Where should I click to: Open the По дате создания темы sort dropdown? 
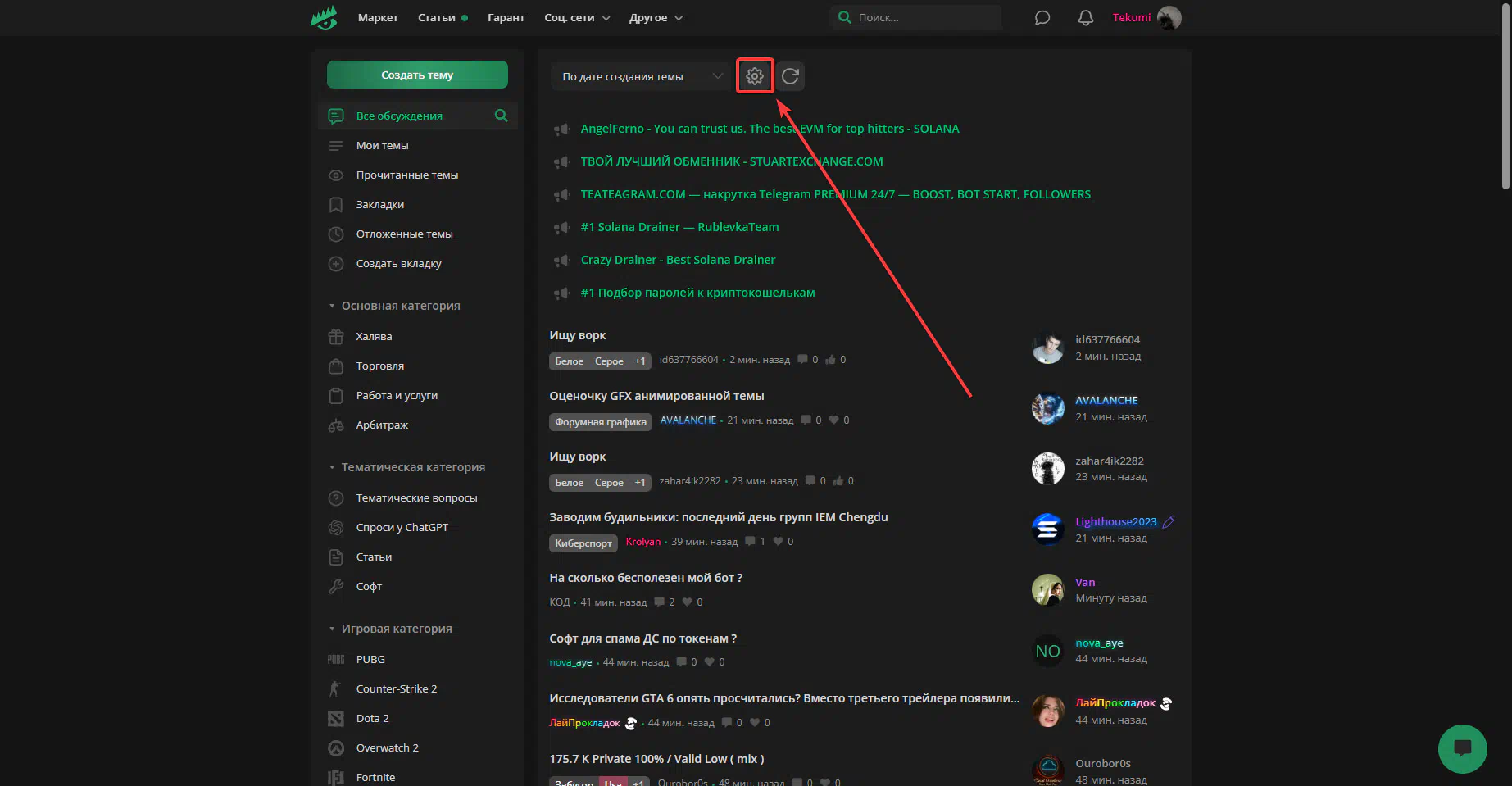pos(640,76)
